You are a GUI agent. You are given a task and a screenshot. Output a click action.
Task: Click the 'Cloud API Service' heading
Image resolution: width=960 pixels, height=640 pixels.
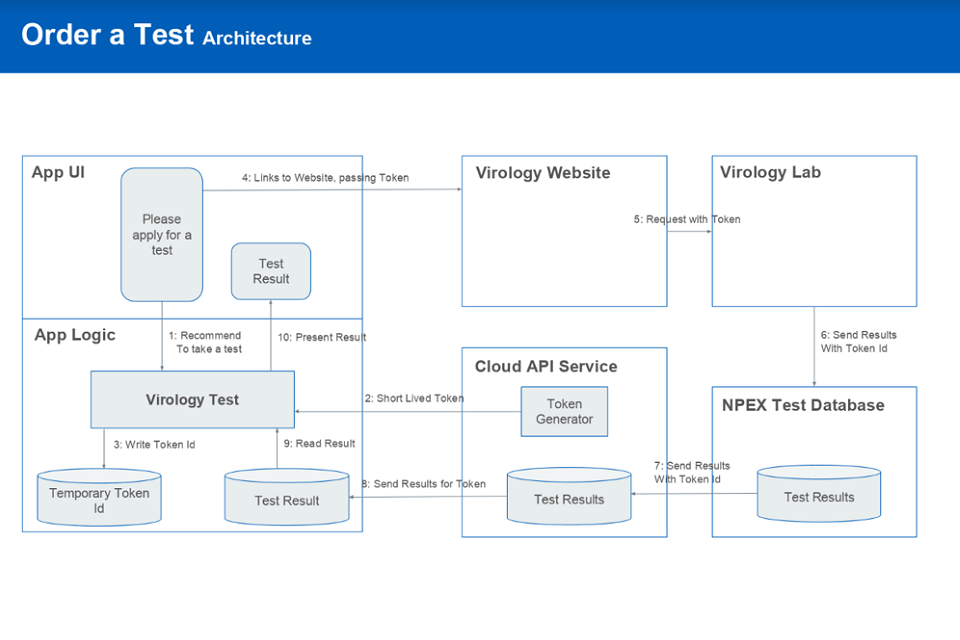546,366
